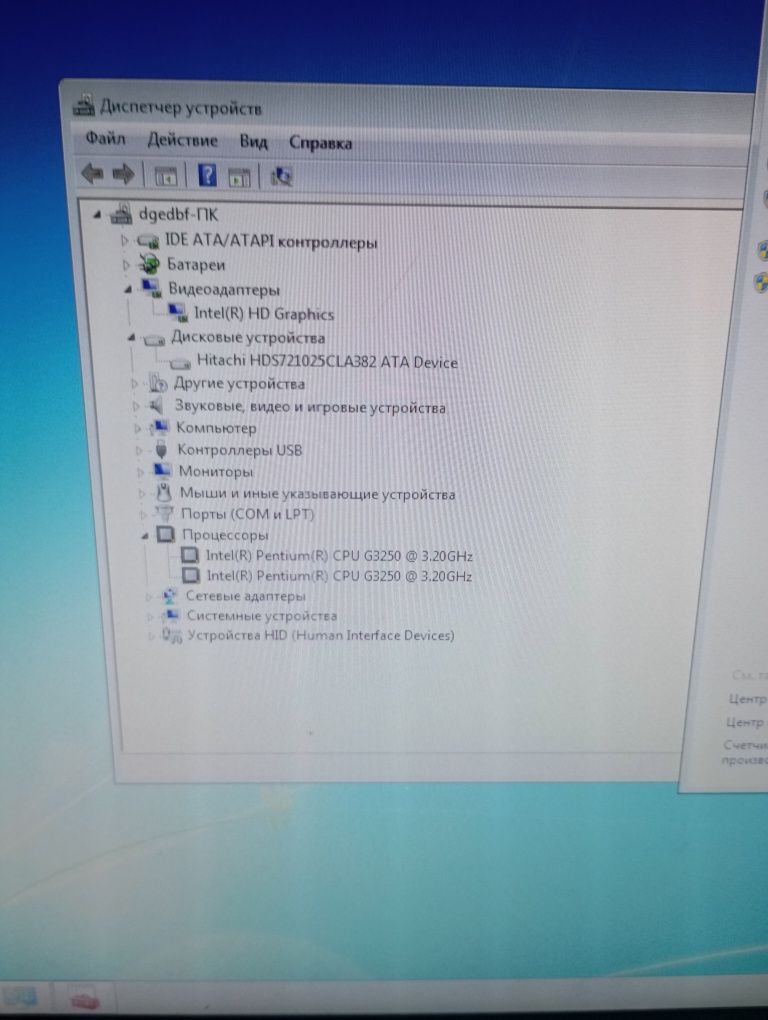This screenshot has height=1020, width=768.
Task: Open the Действие menu
Action: 182,140
